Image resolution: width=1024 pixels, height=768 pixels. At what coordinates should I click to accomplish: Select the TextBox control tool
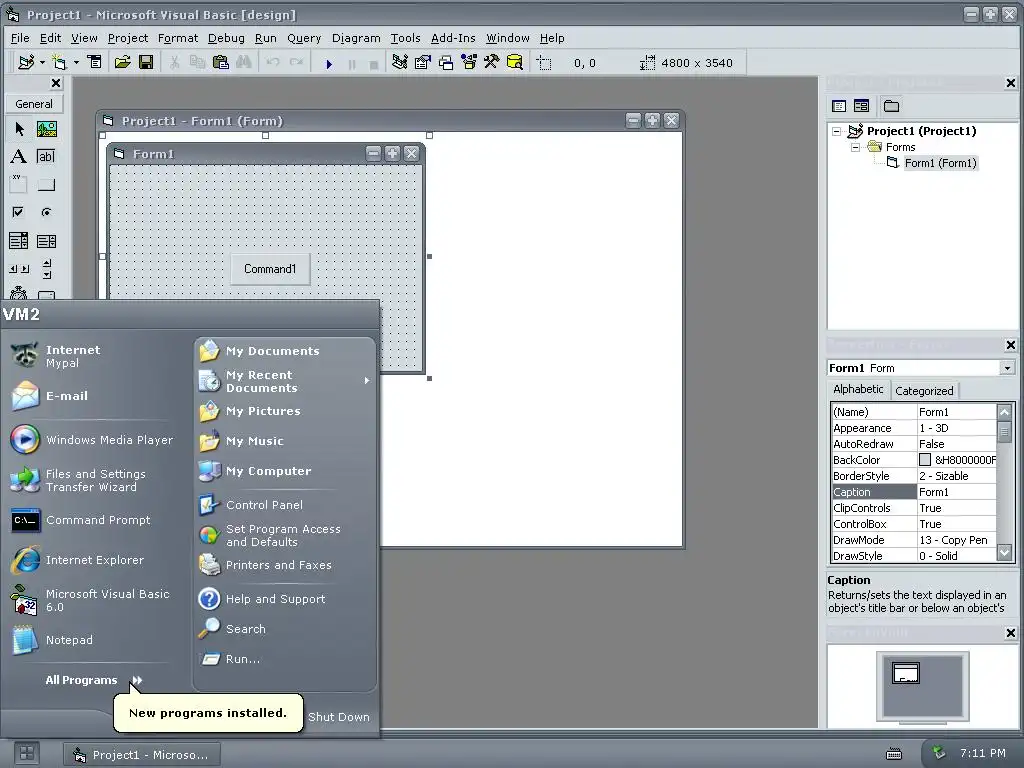point(46,157)
